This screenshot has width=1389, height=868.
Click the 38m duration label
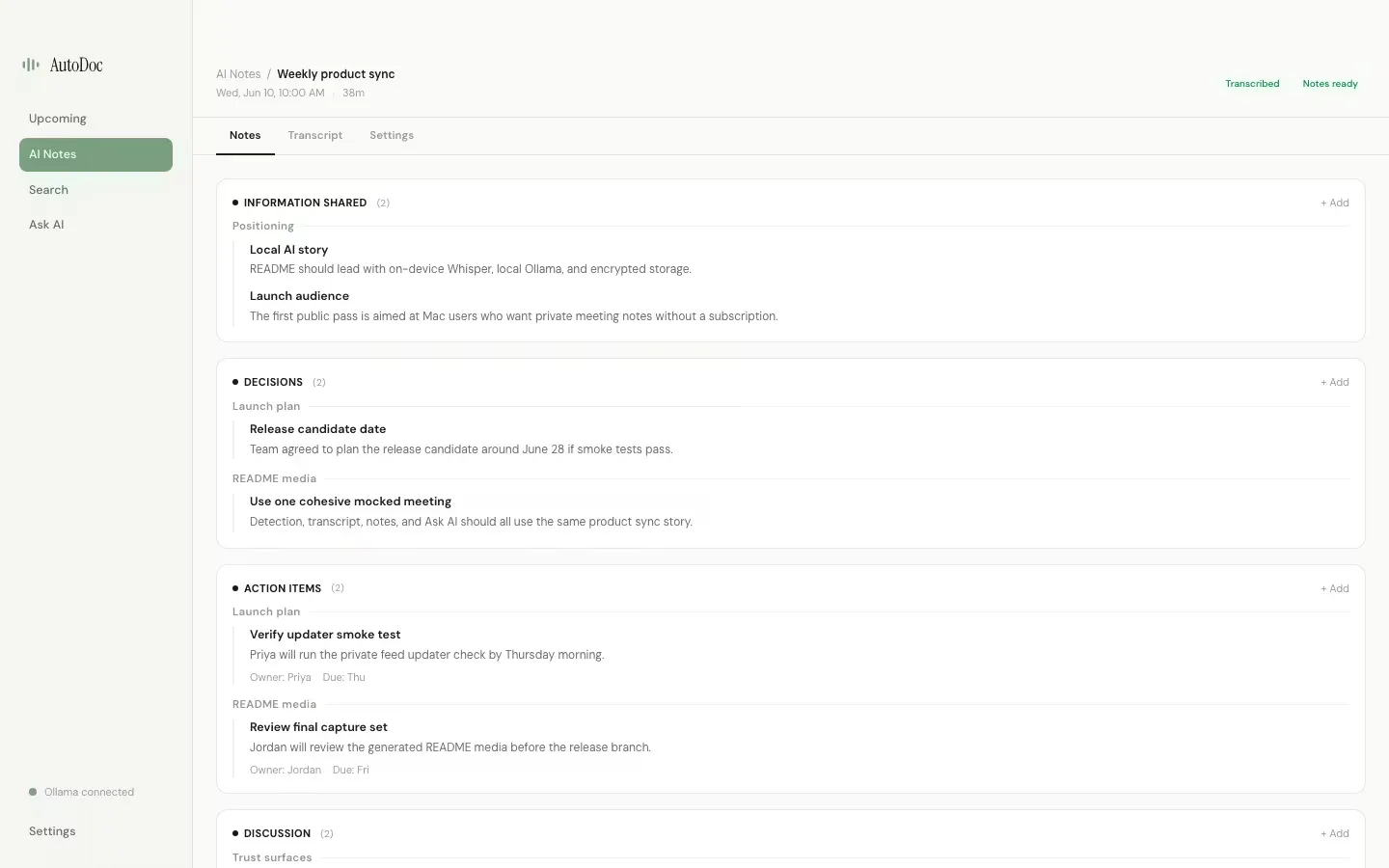353,94
